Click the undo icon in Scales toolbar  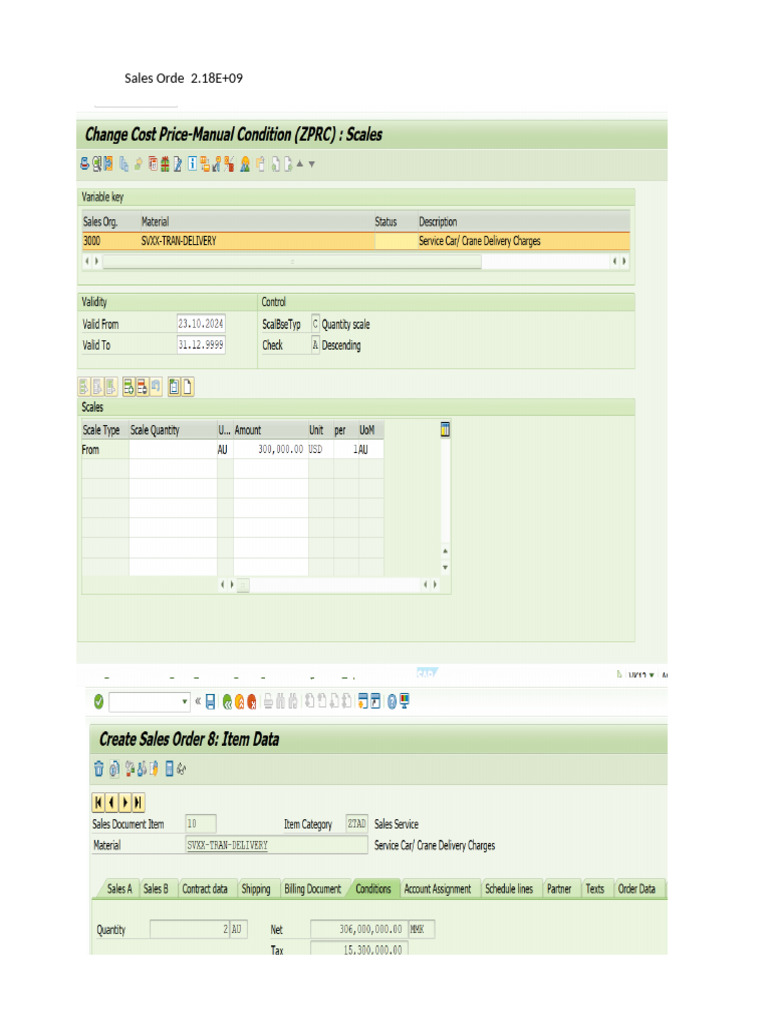pyautogui.click(x=156, y=387)
